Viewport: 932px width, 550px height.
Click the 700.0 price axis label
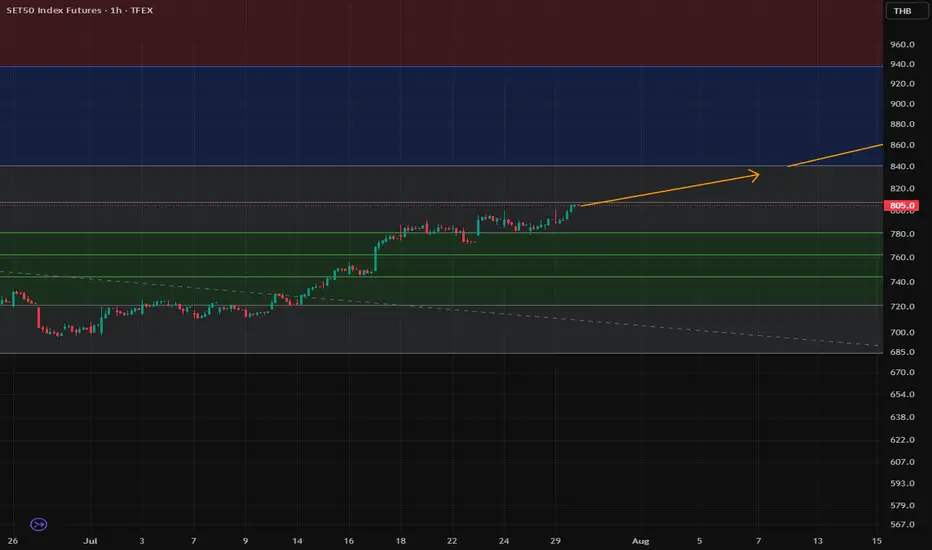[x=902, y=332]
